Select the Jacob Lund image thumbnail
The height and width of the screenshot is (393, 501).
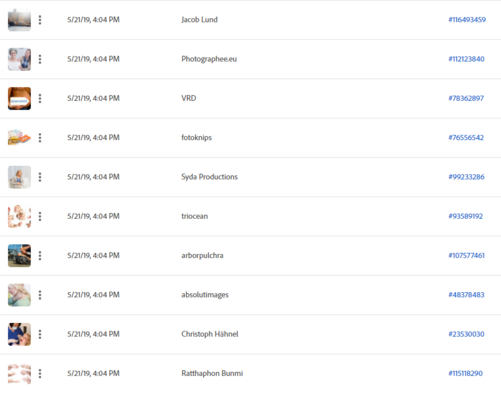19,20
